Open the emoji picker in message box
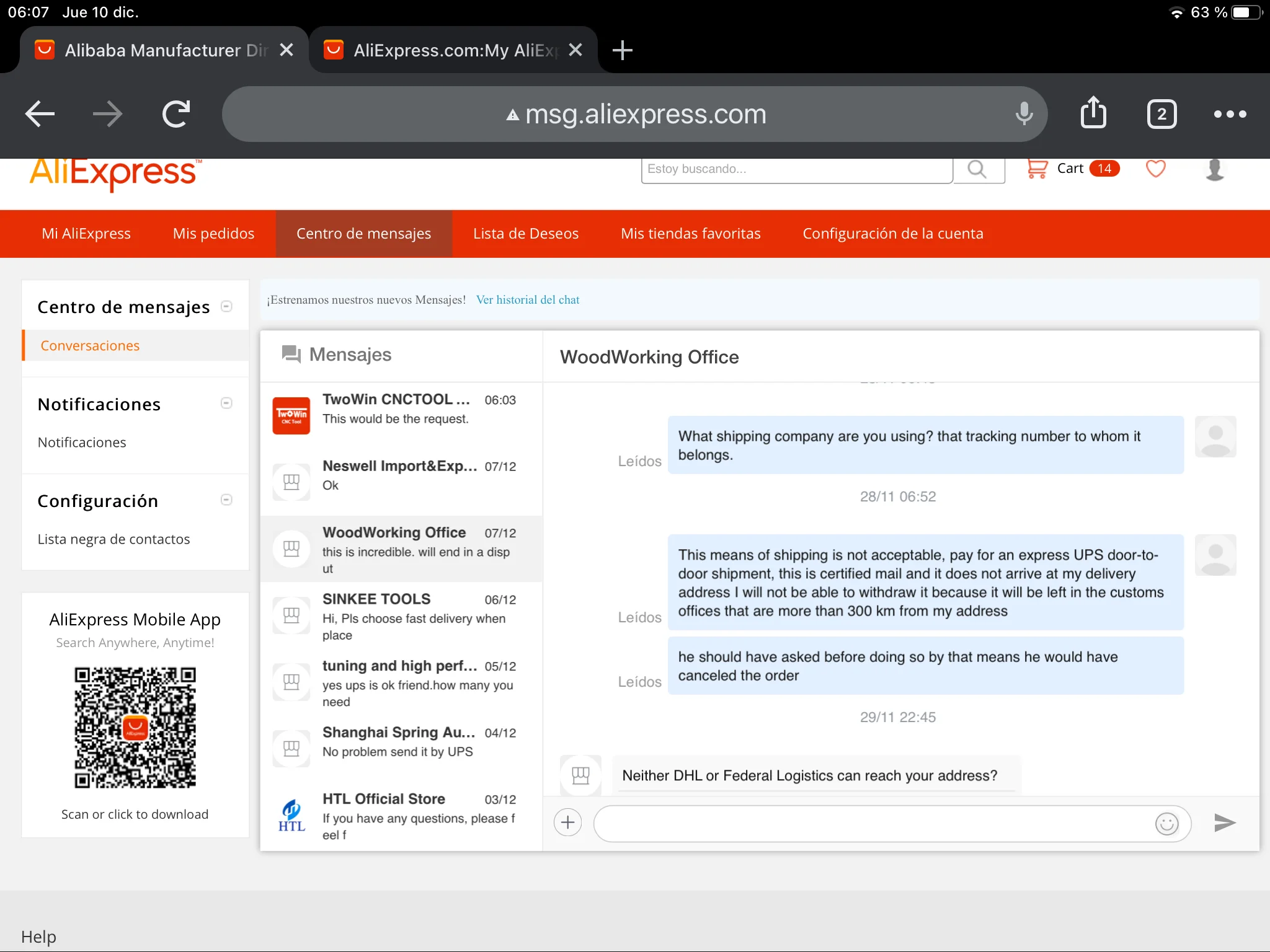Image resolution: width=1270 pixels, height=952 pixels. pyautogui.click(x=1166, y=824)
